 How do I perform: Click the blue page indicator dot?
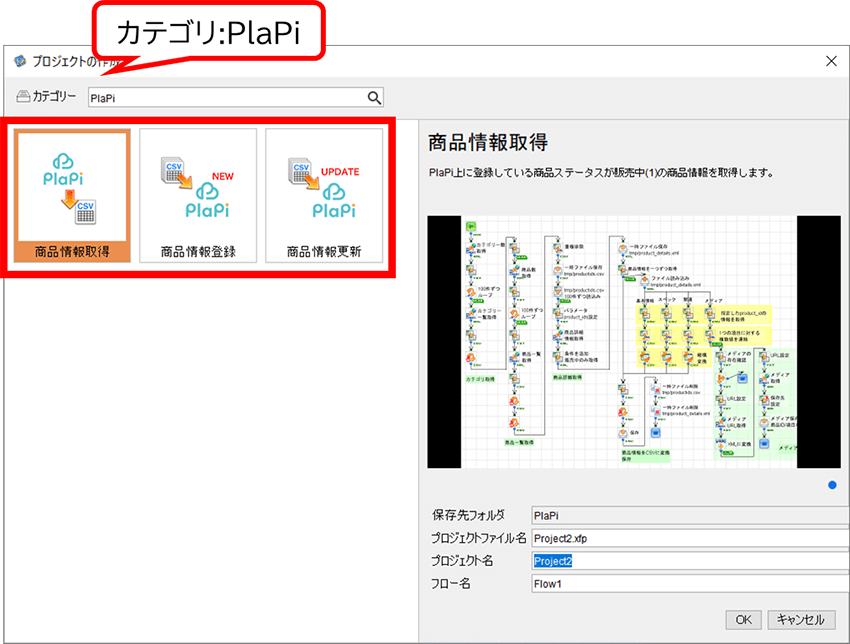click(833, 486)
